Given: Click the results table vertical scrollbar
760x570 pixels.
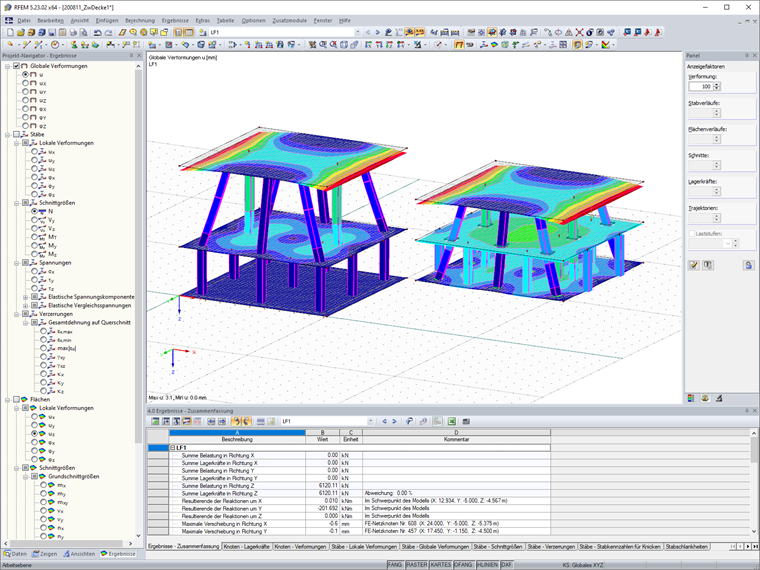Looking at the screenshot, I should click(754, 451).
